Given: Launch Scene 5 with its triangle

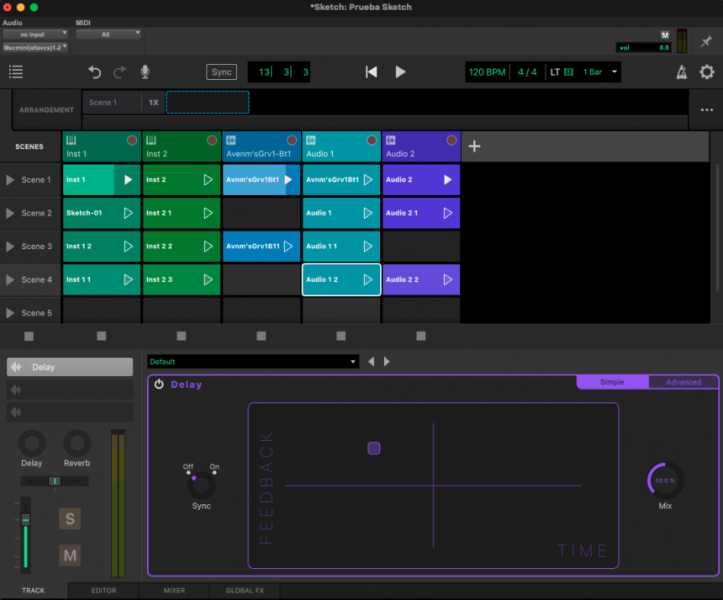Looking at the screenshot, I should pyautogui.click(x=10, y=313).
